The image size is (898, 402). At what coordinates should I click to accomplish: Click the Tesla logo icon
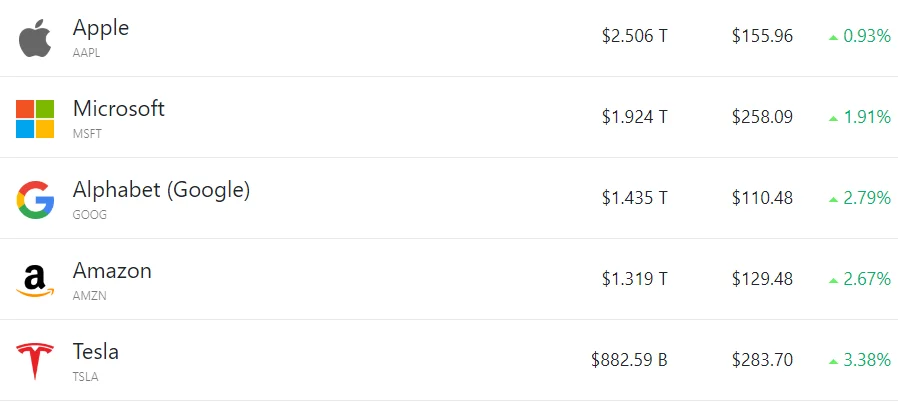pos(35,361)
